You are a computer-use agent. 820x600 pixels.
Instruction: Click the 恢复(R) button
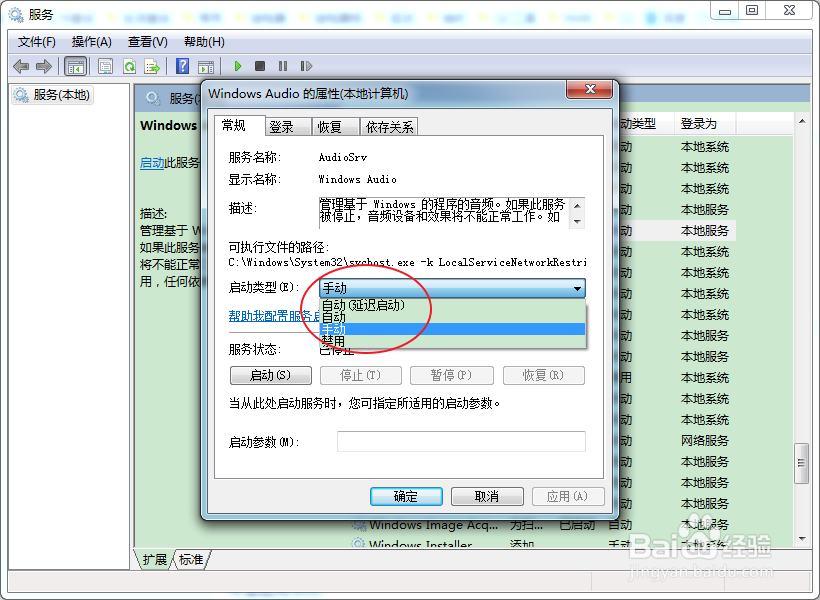(543, 375)
